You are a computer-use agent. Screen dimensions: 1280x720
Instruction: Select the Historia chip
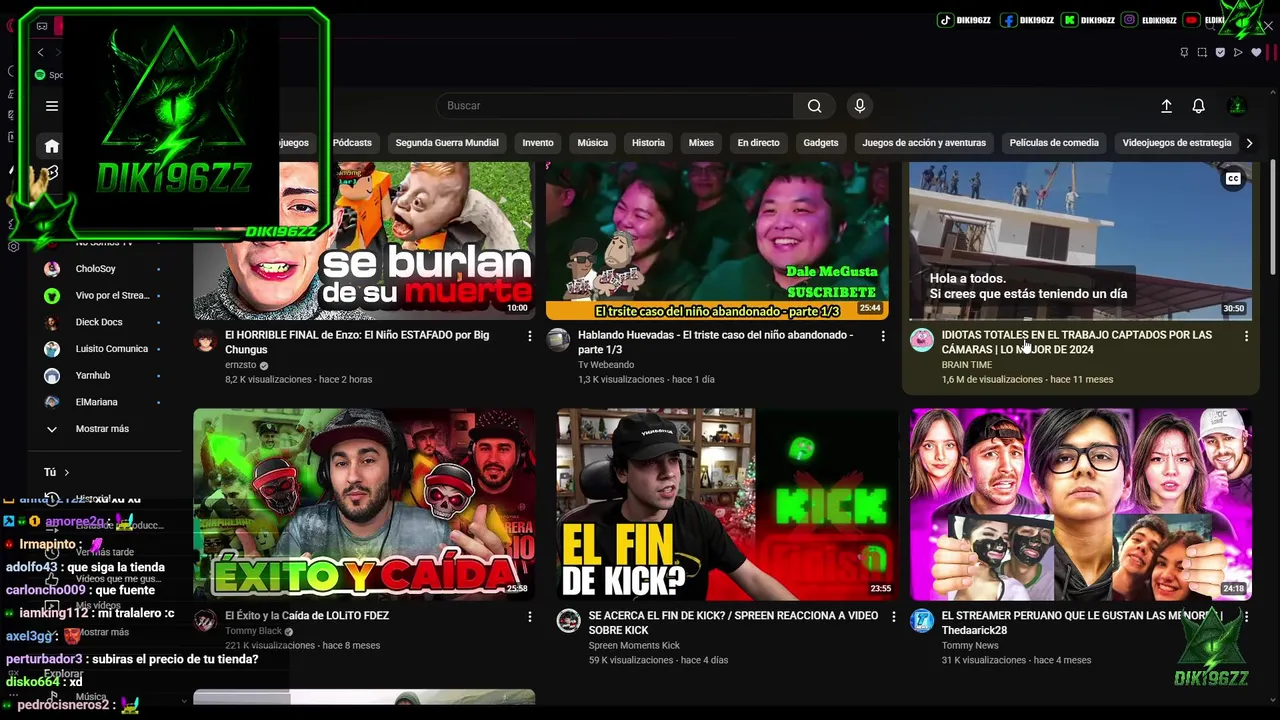pos(648,143)
